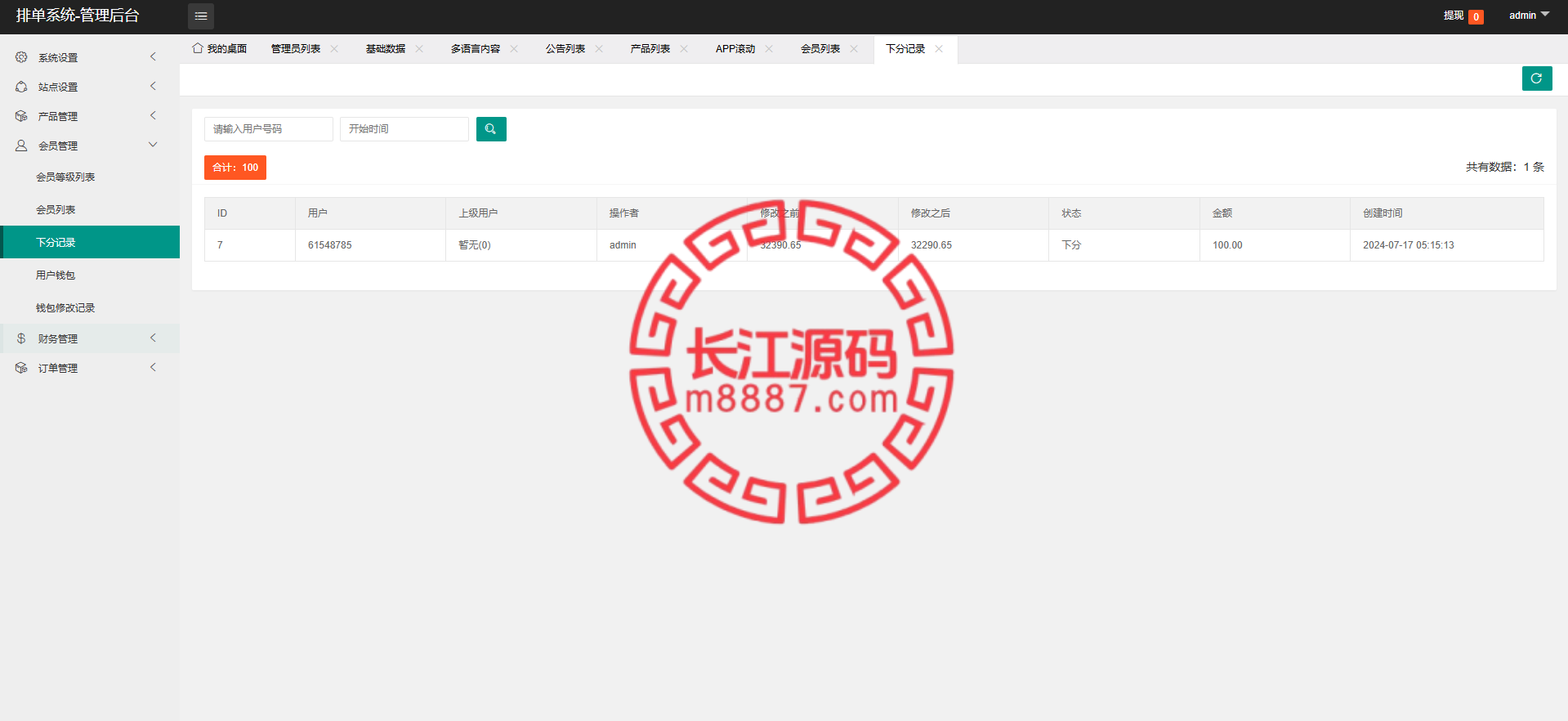Open 用户钱包 in sidebar
This screenshot has height=721, width=1568.
tap(90, 275)
